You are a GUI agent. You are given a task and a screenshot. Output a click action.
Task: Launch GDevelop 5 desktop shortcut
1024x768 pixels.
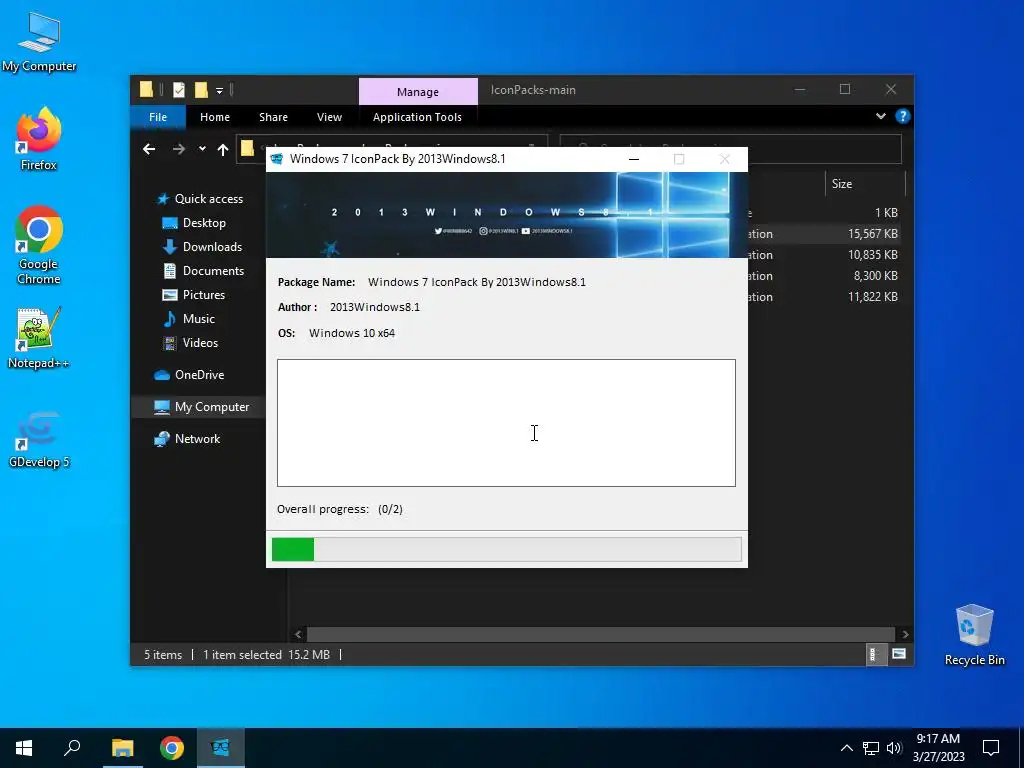coord(39,439)
